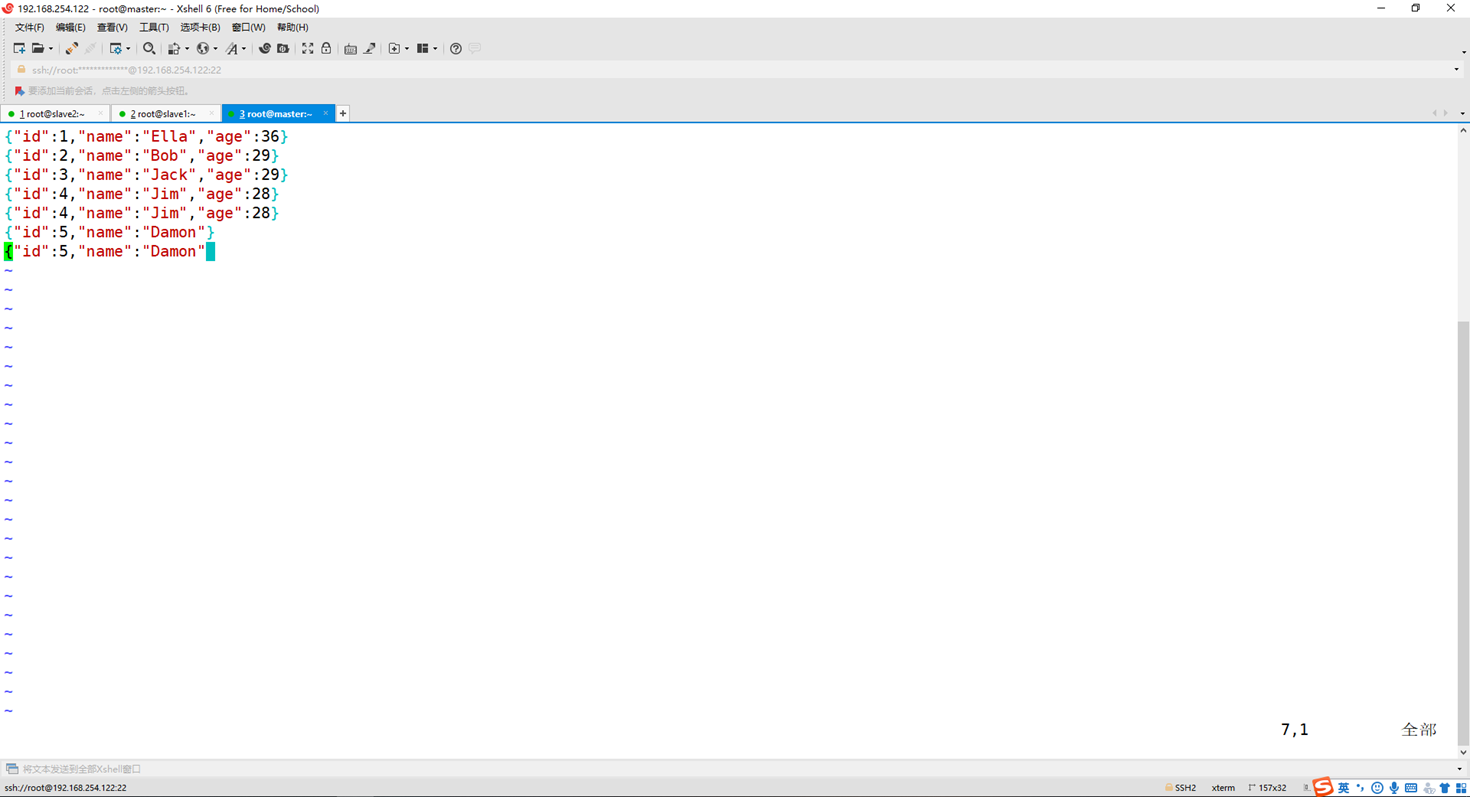Expand the globe encoding dropdown arrow
Viewport: 1470px width, 797px height.
[x=215, y=48]
